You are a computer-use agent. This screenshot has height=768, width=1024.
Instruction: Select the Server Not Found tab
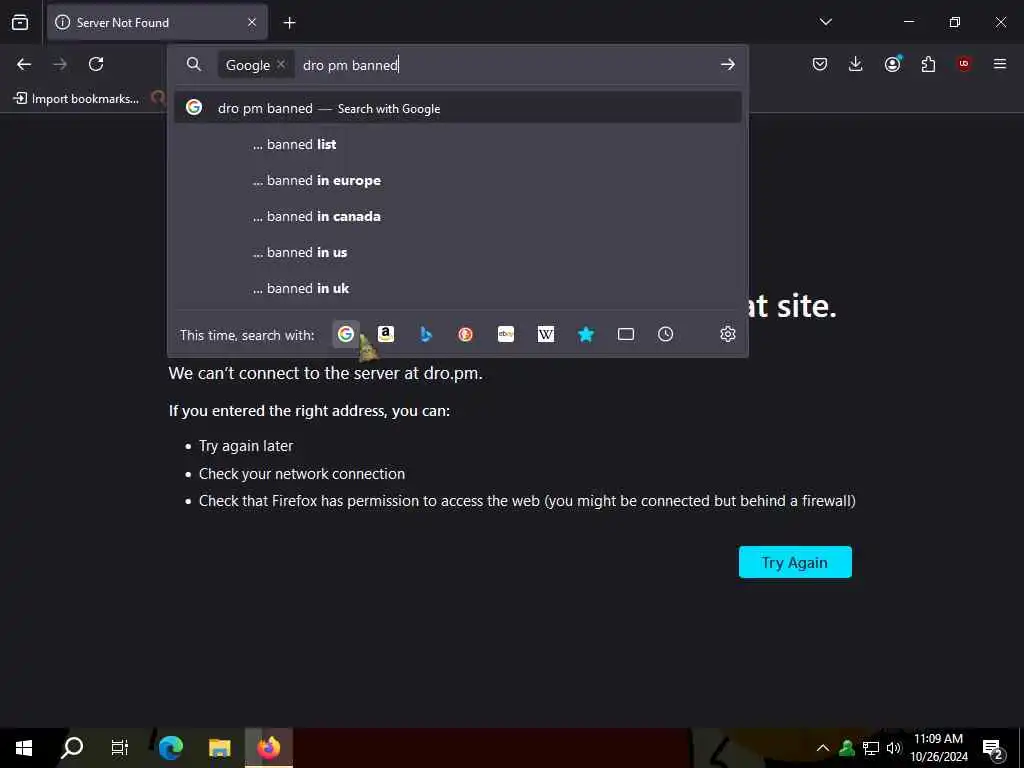157,23
